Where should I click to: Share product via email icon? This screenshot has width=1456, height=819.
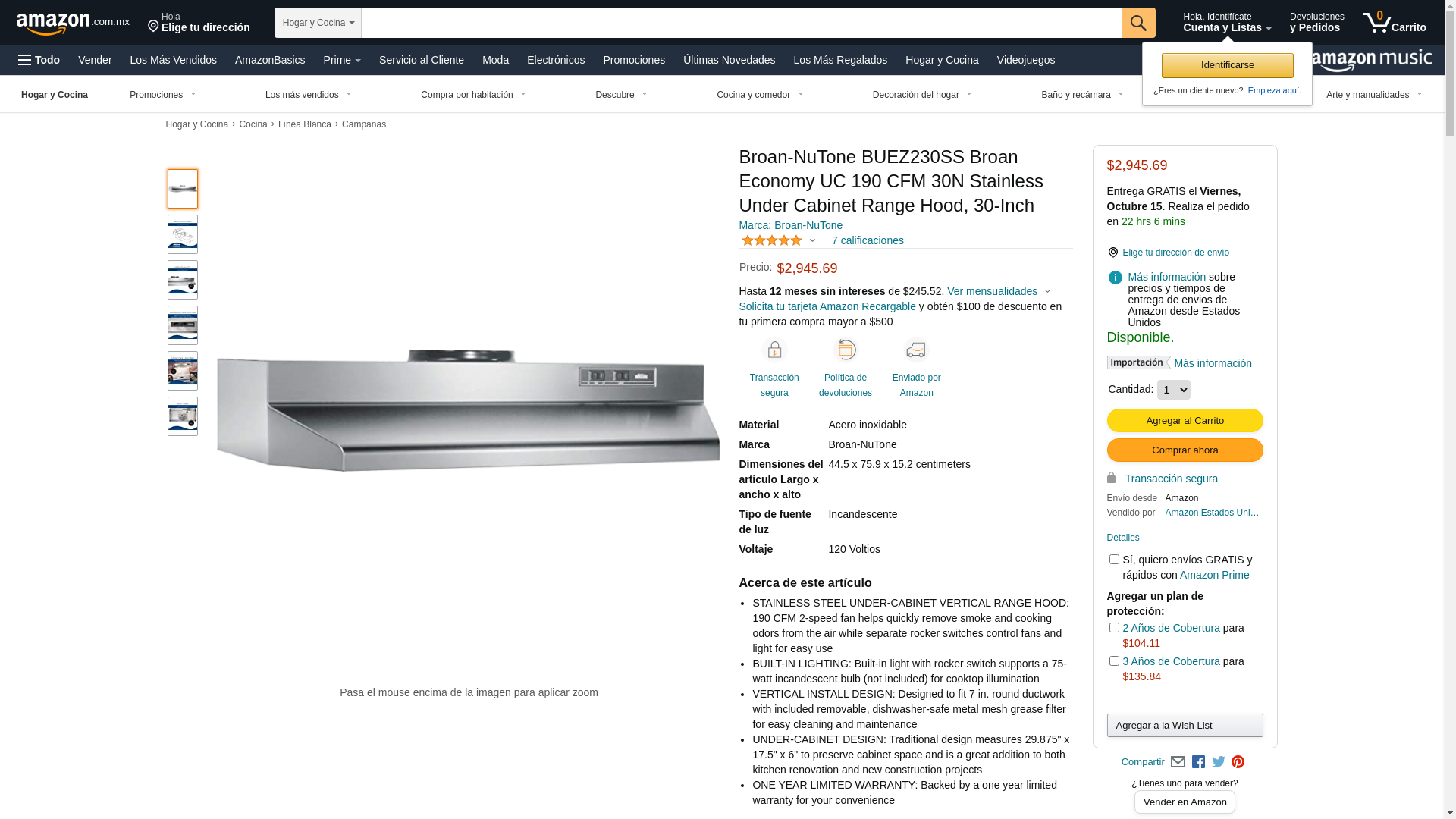click(x=1178, y=762)
